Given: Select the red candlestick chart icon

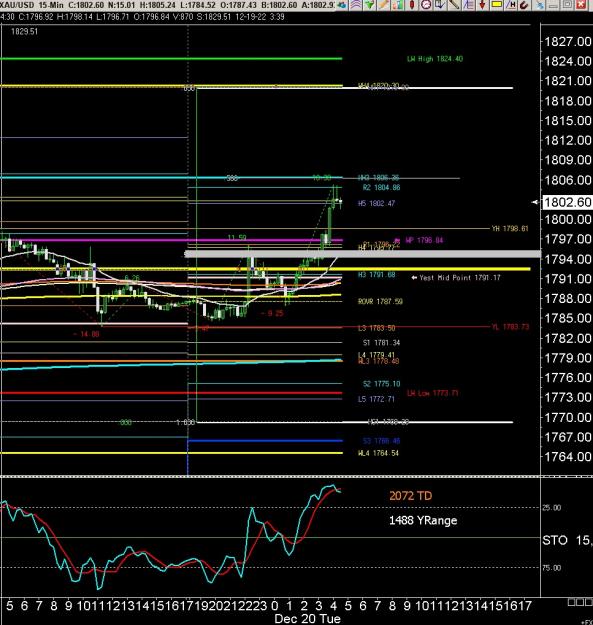Looking at the screenshot, I should click(412, 5).
